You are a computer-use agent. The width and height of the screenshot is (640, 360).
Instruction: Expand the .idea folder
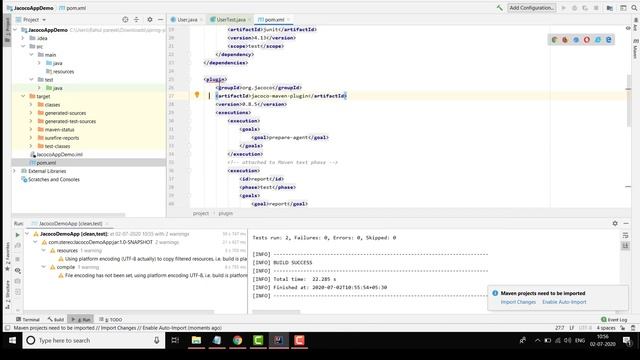pos(23,38)
